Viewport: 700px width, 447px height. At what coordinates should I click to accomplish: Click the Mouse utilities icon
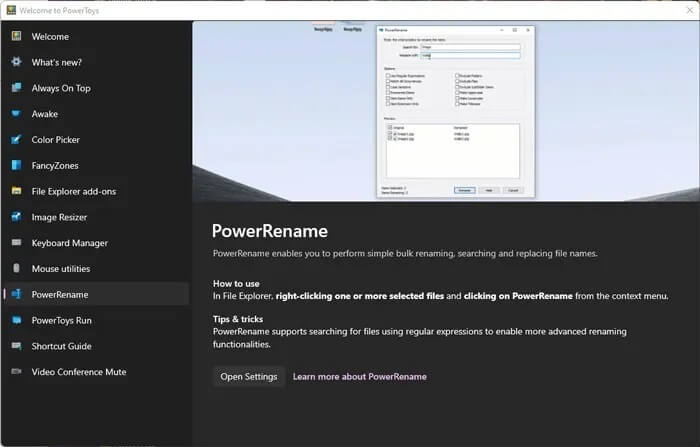(17, 268)
